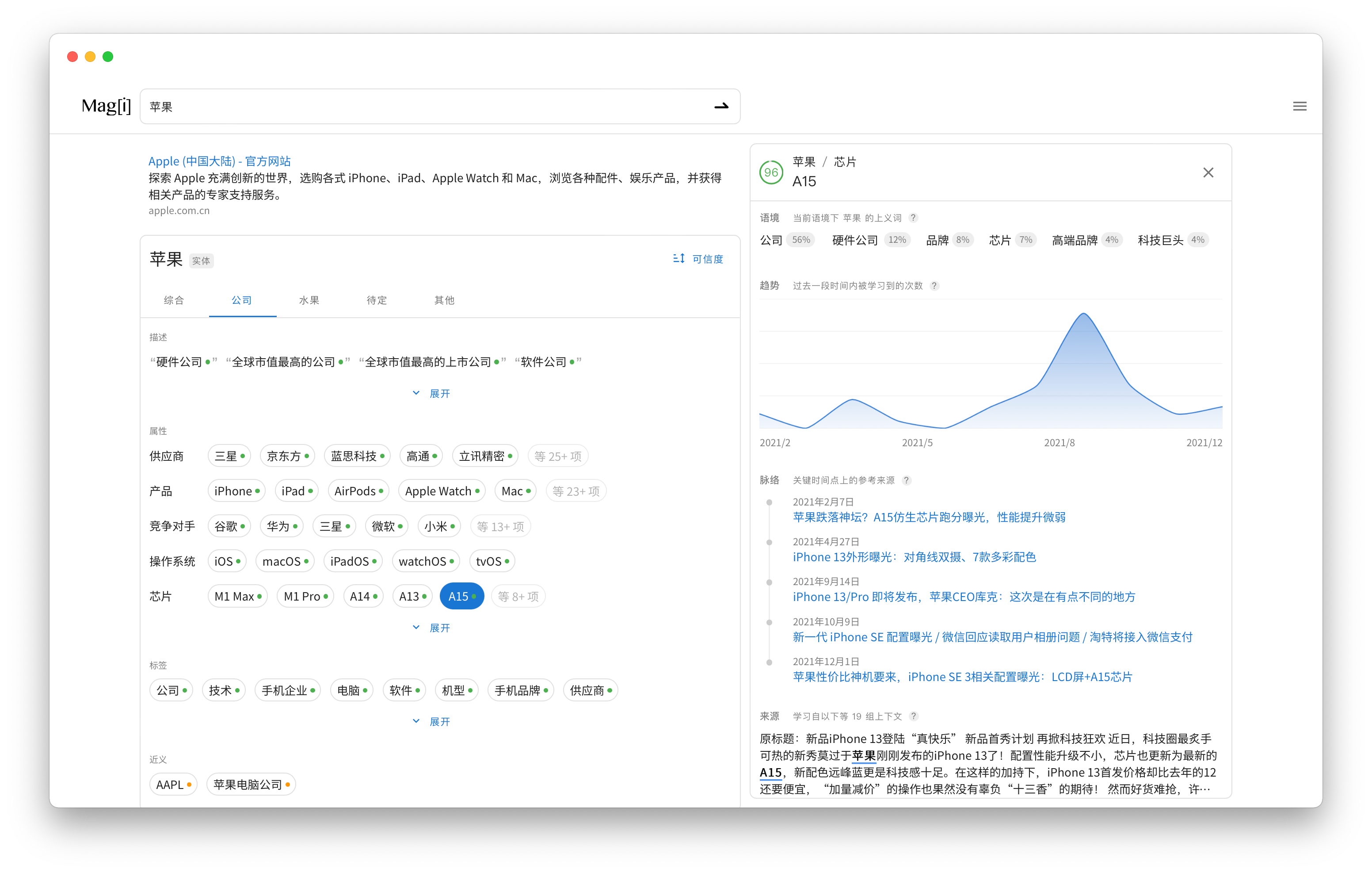Switch to the 综合 tab
The image size is (1372, 873).
(174, 300)
